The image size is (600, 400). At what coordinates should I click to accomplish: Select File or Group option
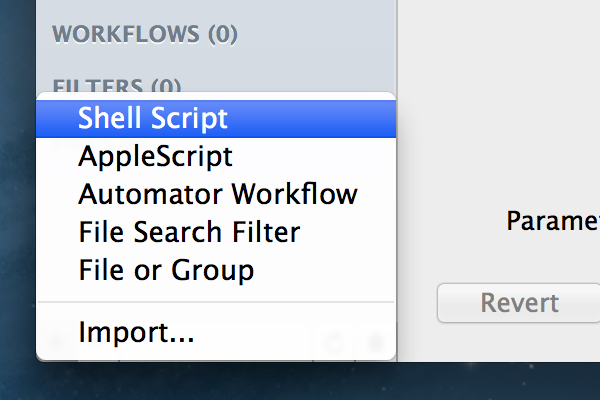216,270
